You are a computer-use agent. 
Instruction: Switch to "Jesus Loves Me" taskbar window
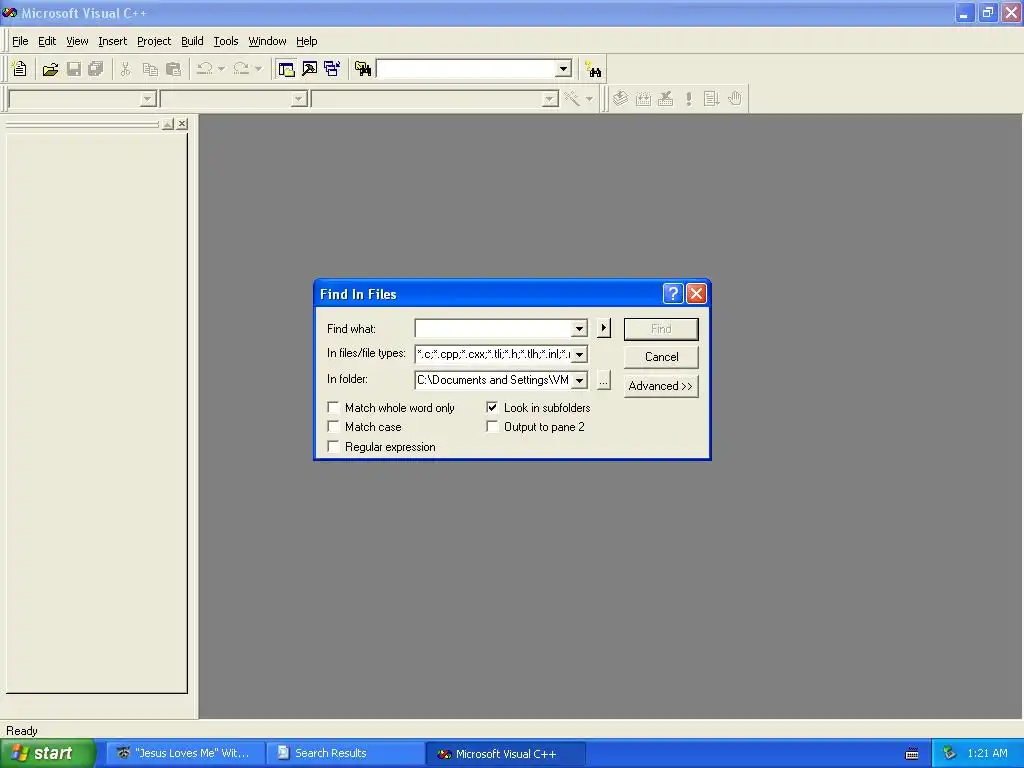click(185, 753)
